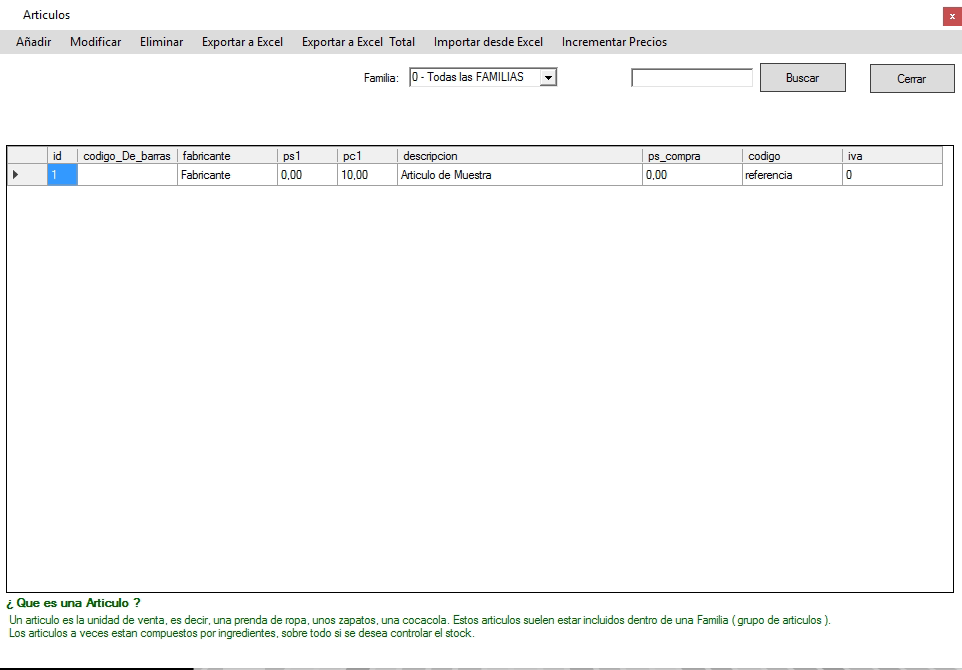This screenshot has height=670, width=962.
Task: Select Modificar in the menu bar
Action: tap(96, 42)
